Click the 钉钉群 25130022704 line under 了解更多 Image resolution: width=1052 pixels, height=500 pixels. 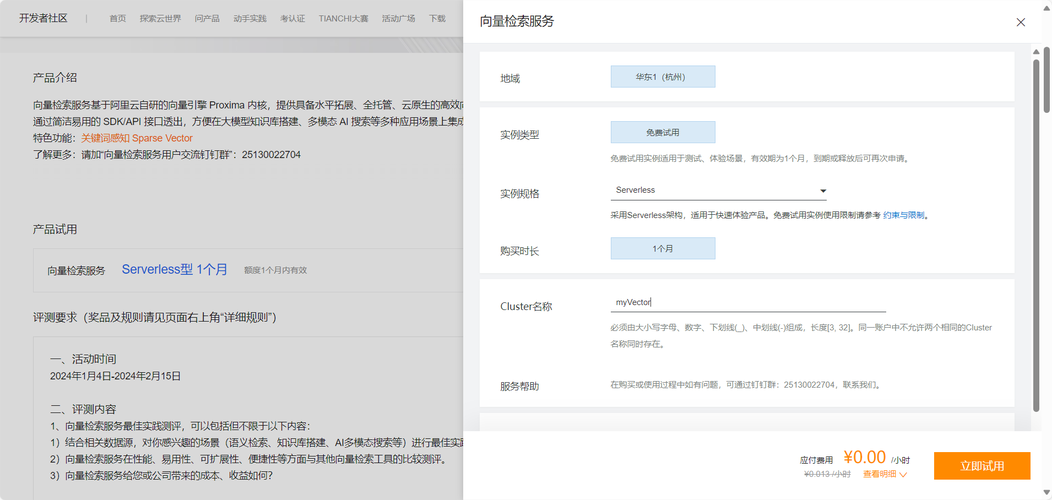coord(167,154)
